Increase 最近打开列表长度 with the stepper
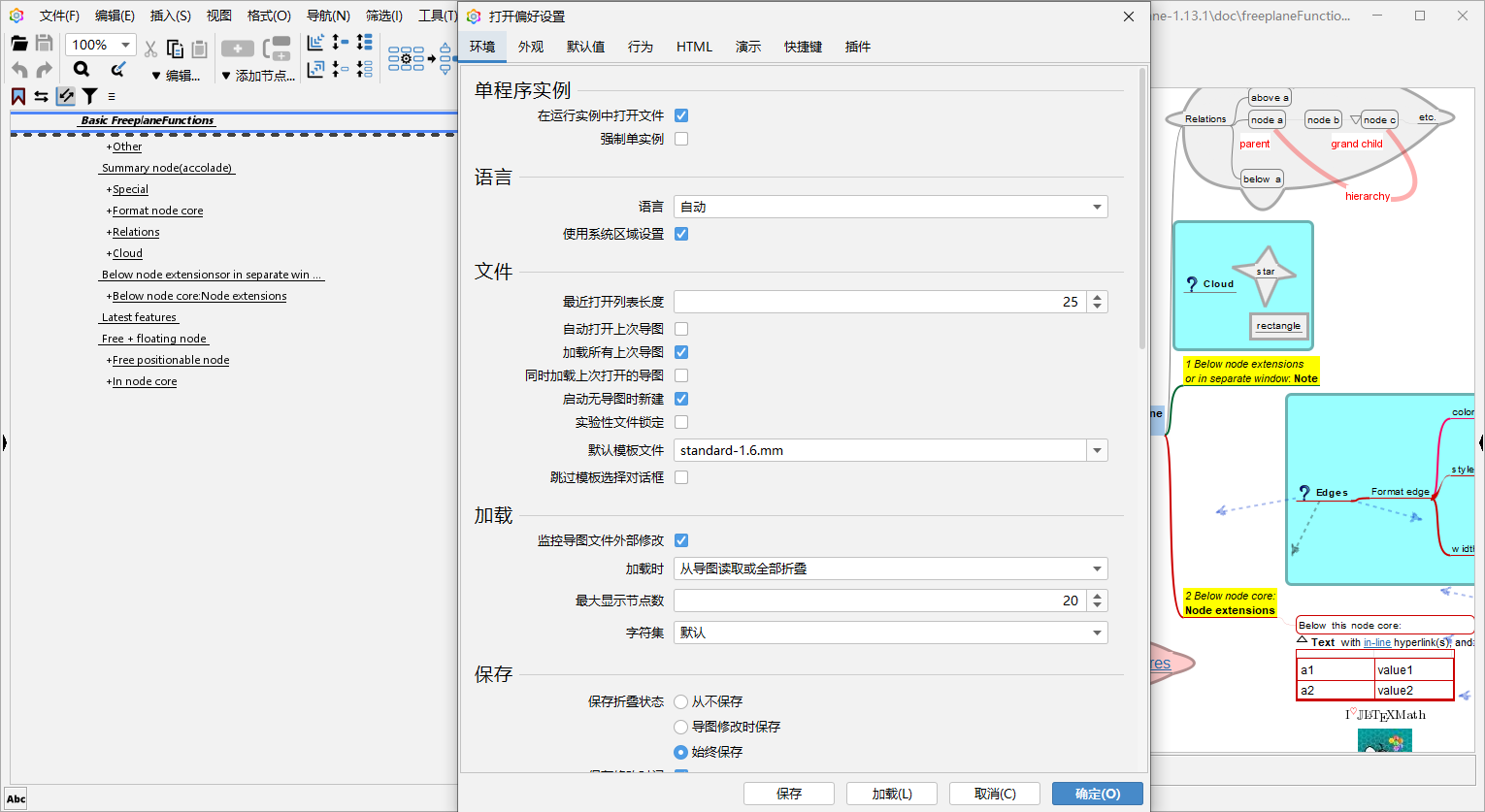This screenshot has height=812, width=1485. coord(1097,296)
